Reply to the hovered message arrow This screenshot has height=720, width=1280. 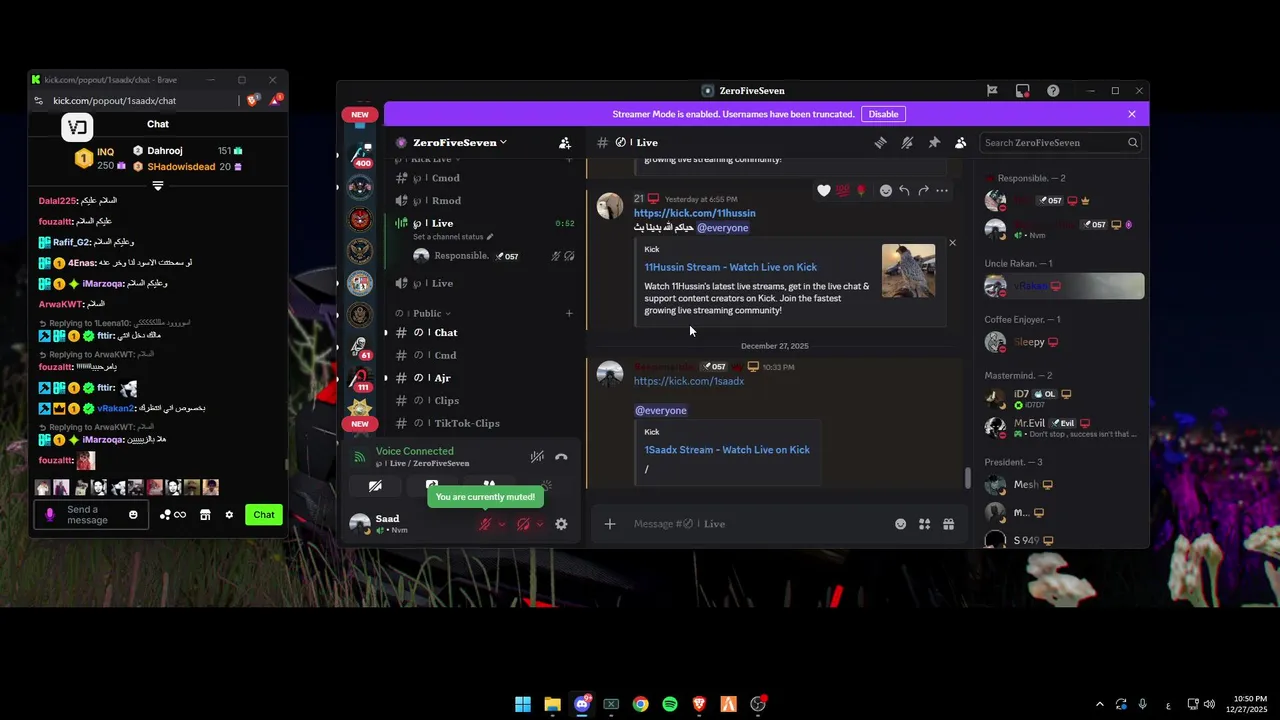[x=904, y=191]
